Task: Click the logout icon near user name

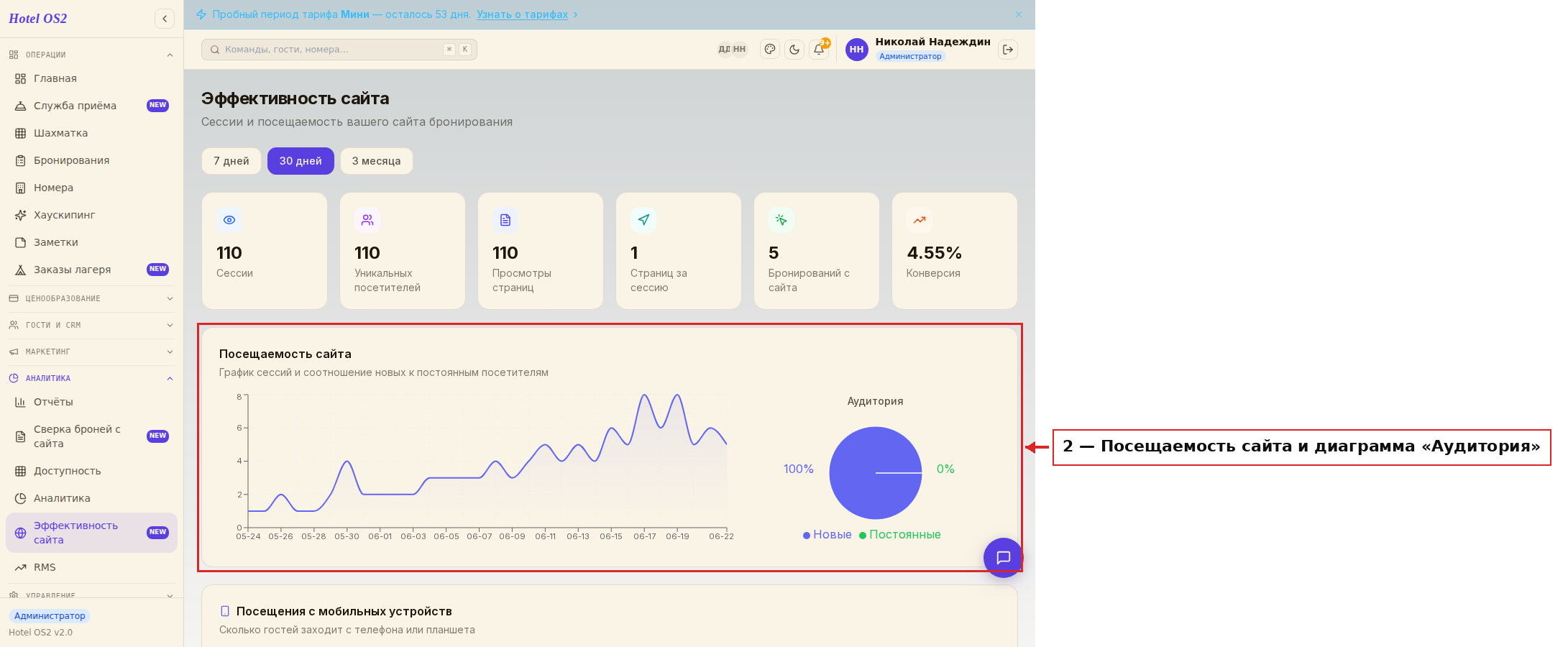Action: (1008, 50)
